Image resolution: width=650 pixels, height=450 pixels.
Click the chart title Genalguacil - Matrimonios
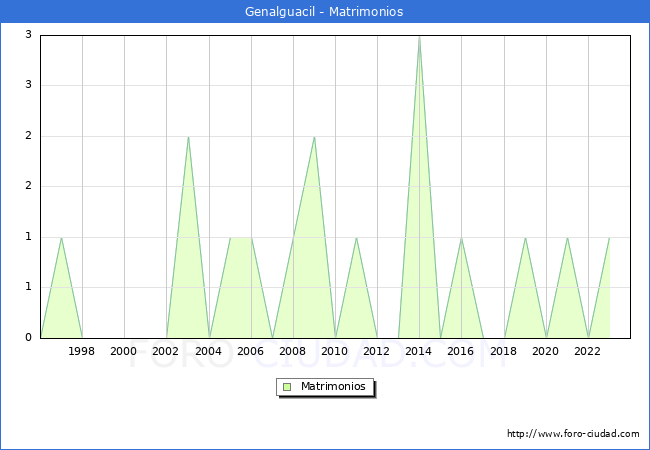point(324,12)
